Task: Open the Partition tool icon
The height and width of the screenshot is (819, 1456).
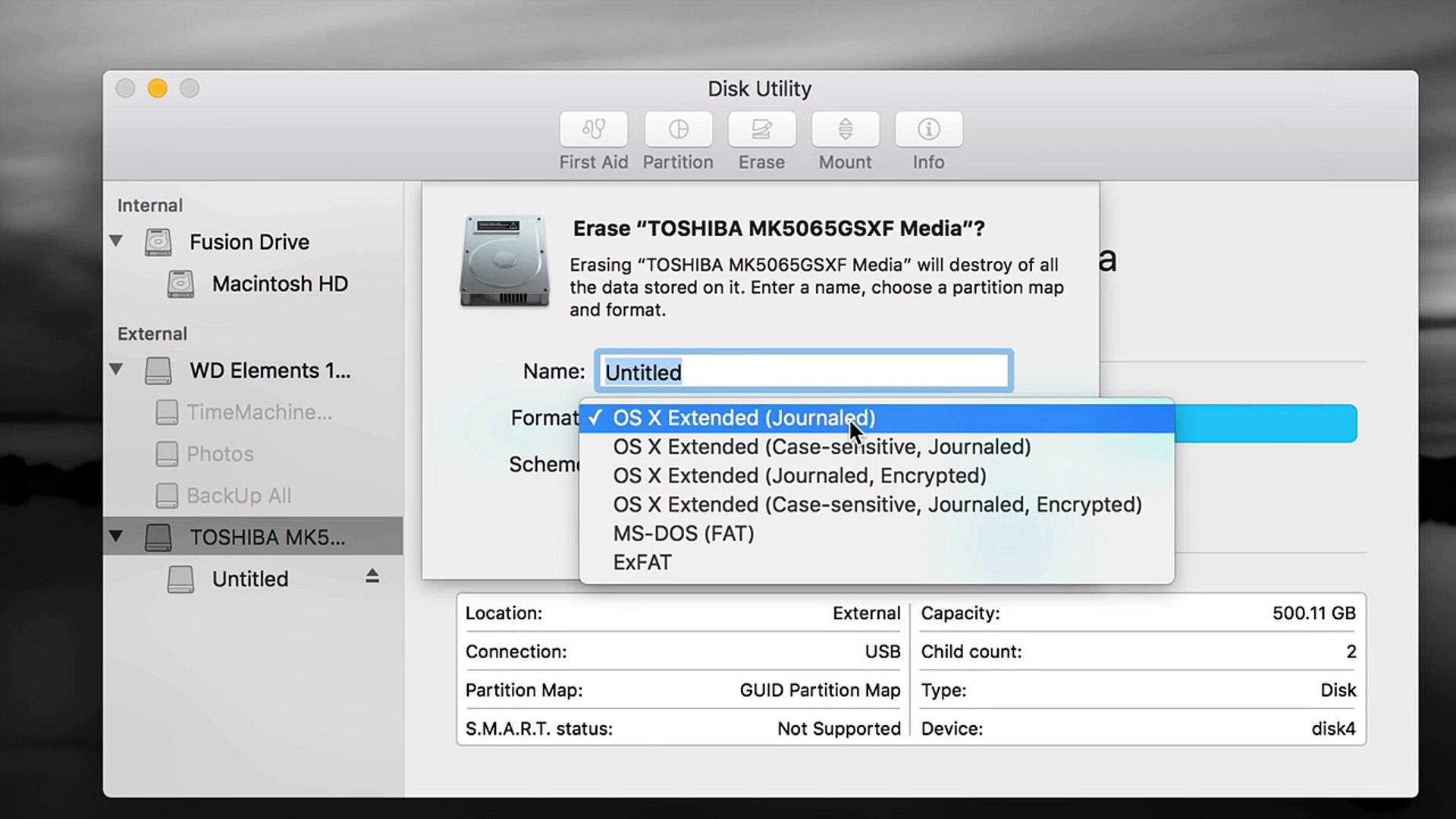Action: point(678,130)
